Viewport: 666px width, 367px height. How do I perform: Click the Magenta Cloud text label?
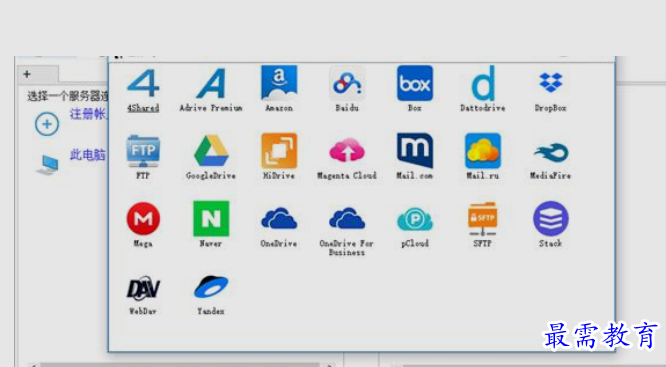click(x=347, y=175)
